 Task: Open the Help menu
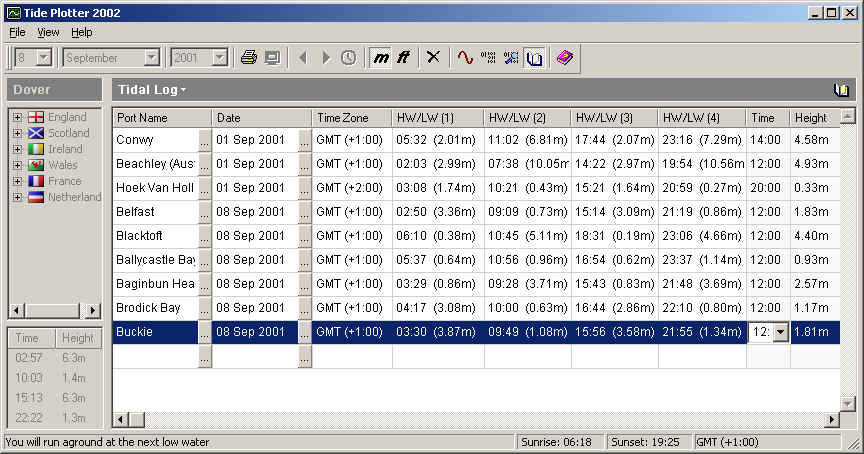(82, 33)
